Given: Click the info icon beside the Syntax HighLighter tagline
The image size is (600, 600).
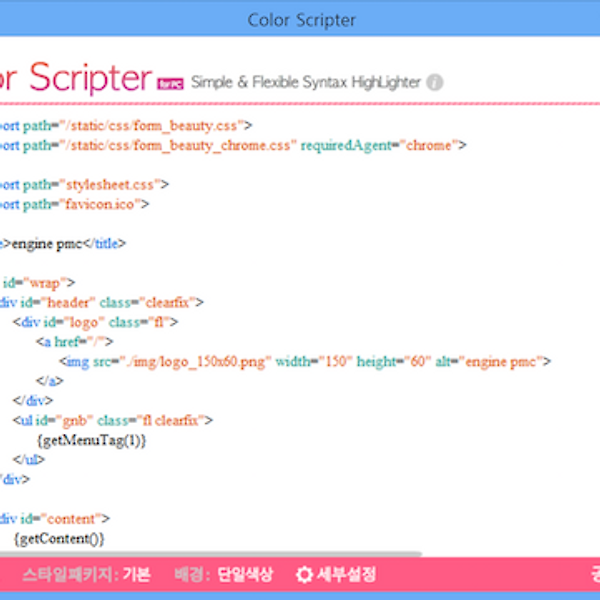Looking at the screenshot, I should (x=434, y=82).
